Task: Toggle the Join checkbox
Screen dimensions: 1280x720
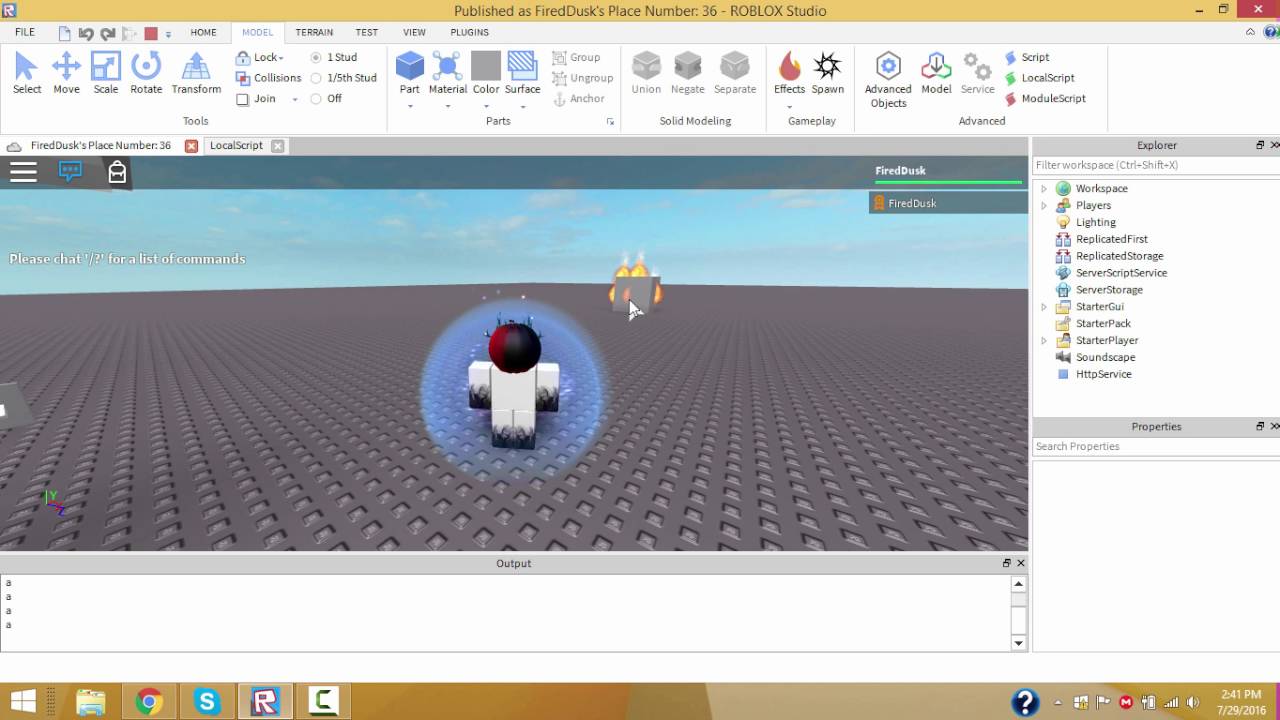Action: pos(242,99)
